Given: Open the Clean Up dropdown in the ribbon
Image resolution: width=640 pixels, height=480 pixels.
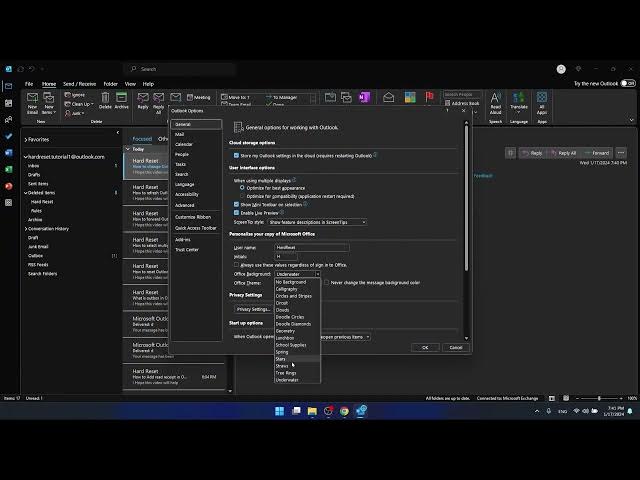Looking at the screenshot, I should [79, 104].
